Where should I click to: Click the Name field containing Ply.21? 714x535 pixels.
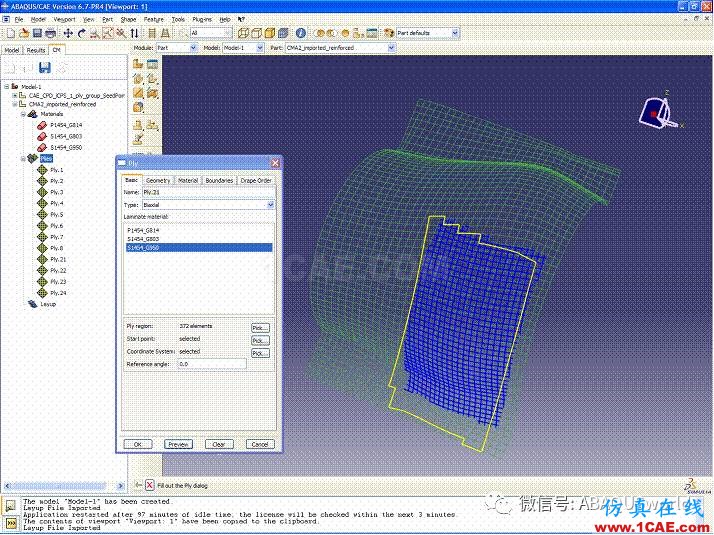tap(208, 193)
